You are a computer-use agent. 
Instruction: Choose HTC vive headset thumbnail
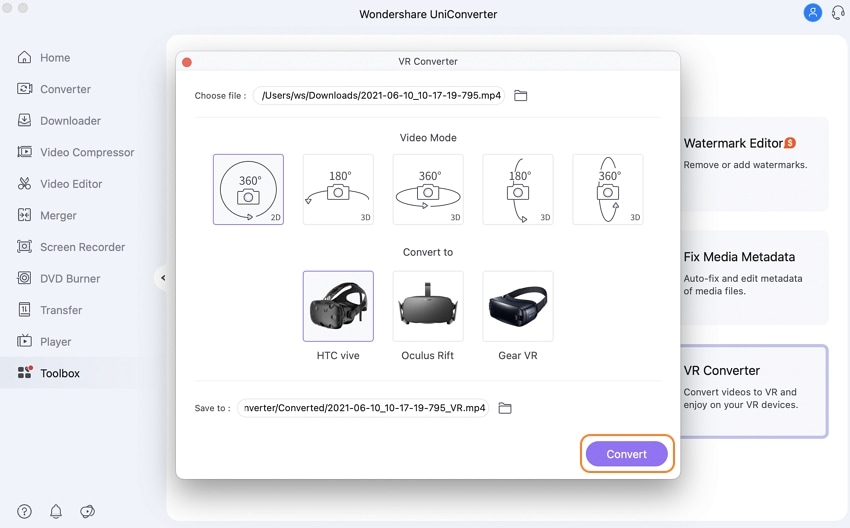(x=338, y=306)
